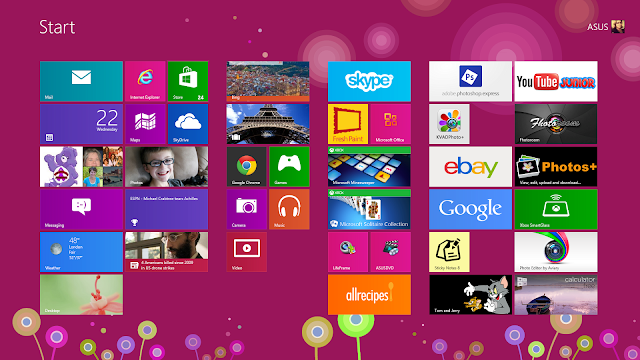Open the Desktop tile

point(81,295)
